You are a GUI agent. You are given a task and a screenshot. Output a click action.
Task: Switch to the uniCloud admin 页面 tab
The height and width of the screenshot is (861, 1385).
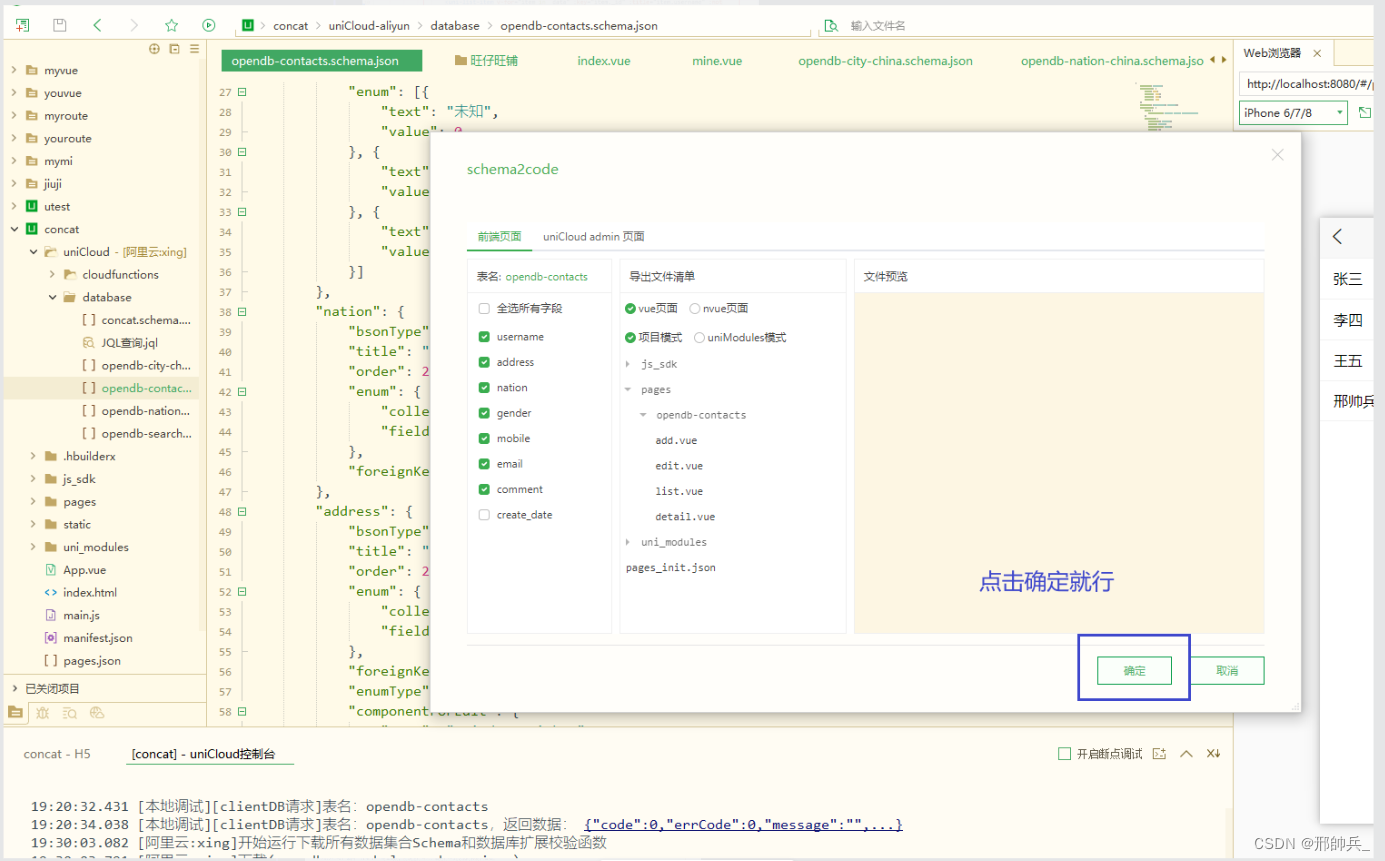pyautogui.click(x=594, y=237)
